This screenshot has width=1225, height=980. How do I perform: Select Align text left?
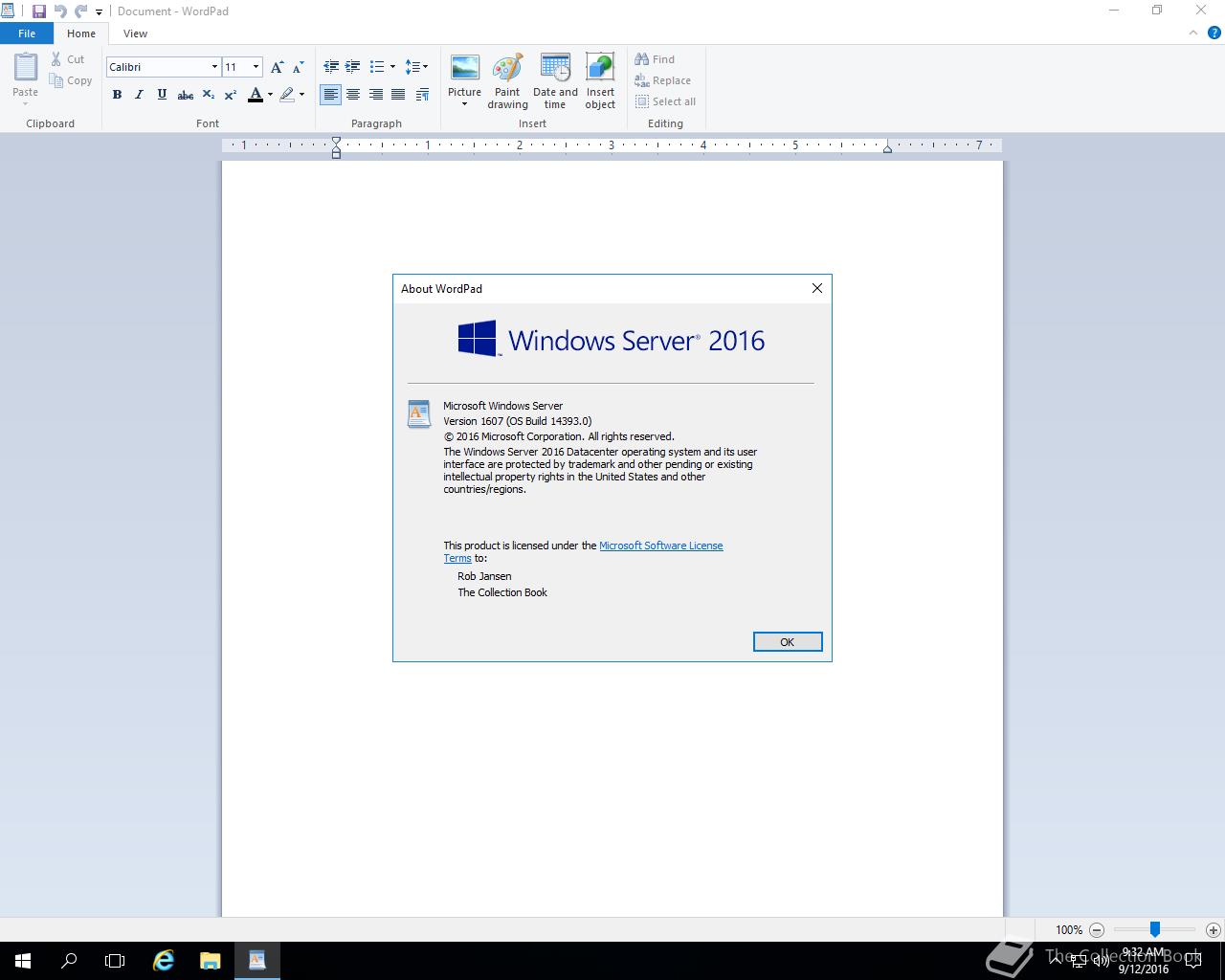pyautogui.click(x=330, y=95)
